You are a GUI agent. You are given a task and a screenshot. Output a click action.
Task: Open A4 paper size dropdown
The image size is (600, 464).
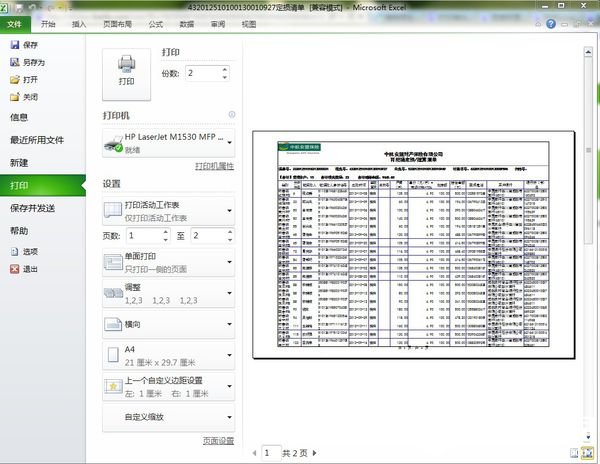coord(169,355)
